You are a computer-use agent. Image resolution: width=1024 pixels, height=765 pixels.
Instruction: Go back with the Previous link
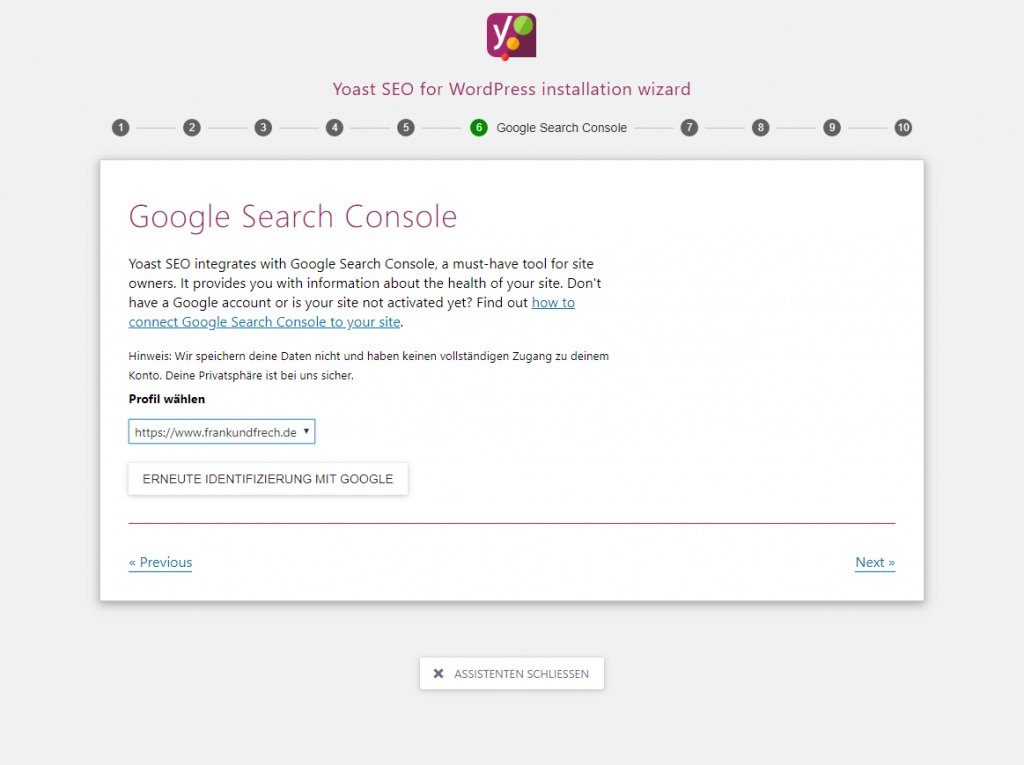160,562
